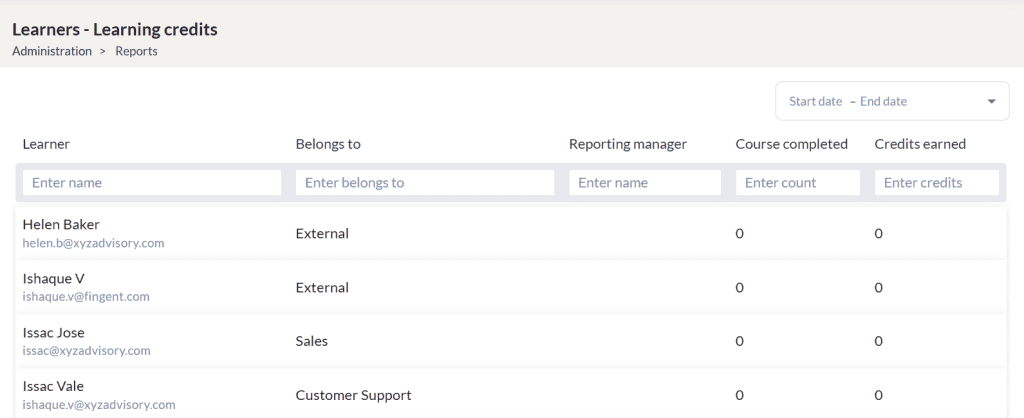
Task: Open Issac Jose's learner entry
Action: click(x=53, y=333)
